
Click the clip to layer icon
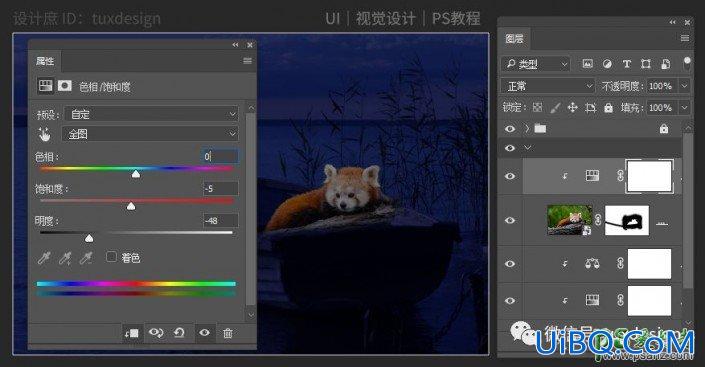pos(132,333)
